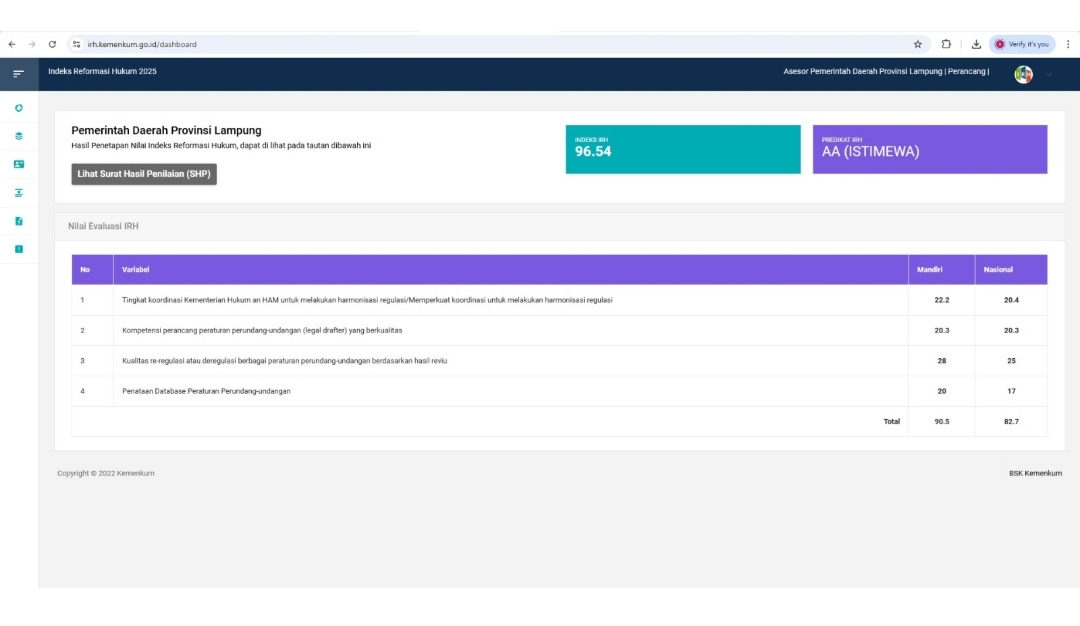Expand the user profile dropdown chevron
The image size is (1080, 626).
1049,74
